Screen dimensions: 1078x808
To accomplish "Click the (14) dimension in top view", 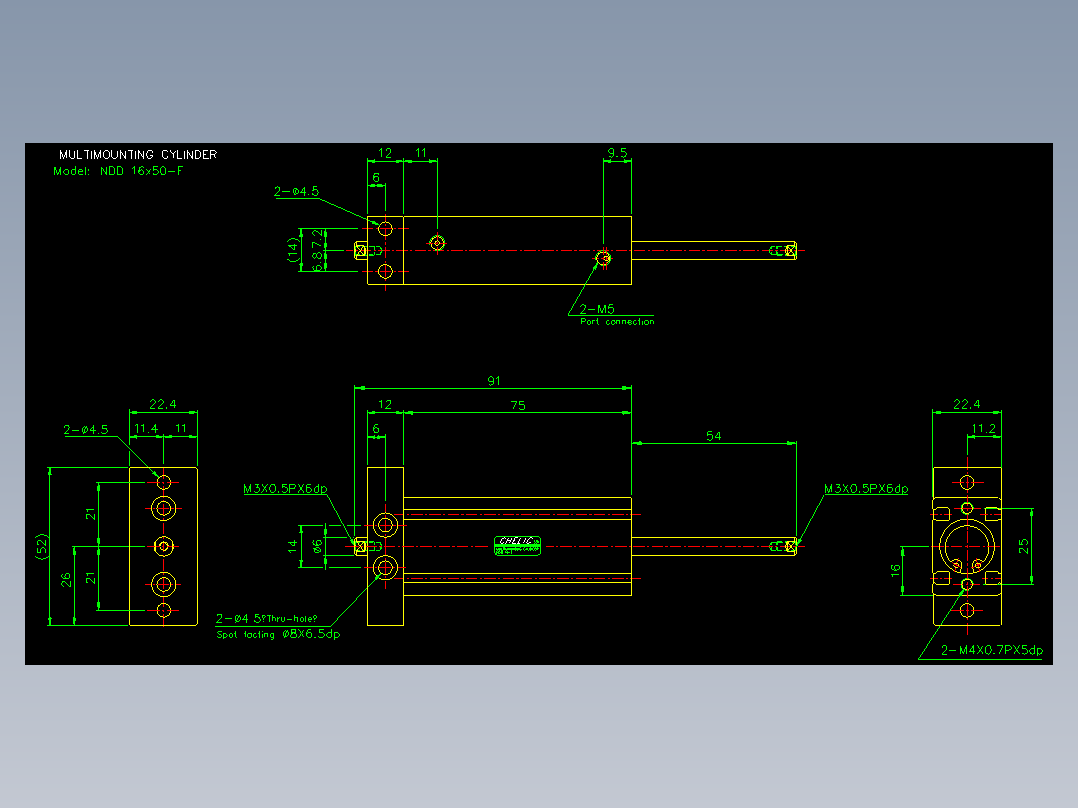I will (294, 250).
